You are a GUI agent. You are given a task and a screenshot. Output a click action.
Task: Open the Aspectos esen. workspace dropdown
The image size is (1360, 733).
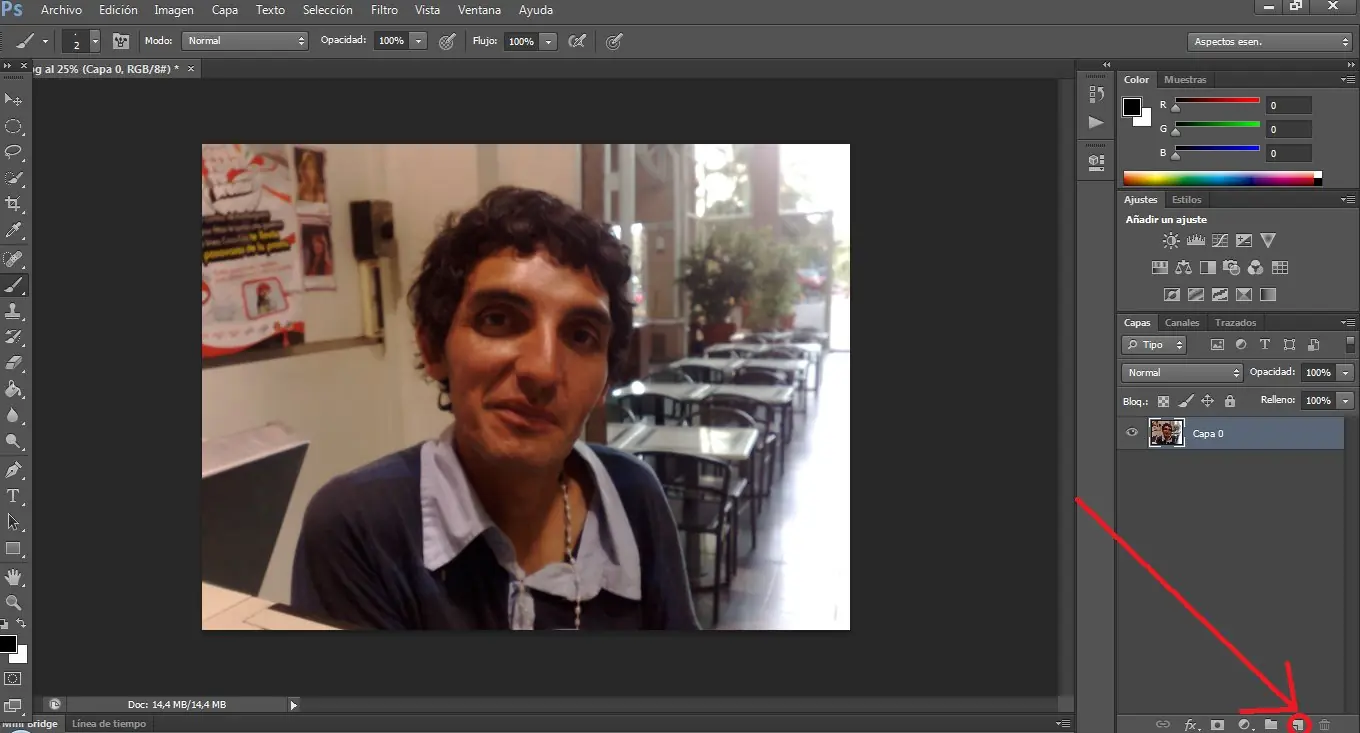1270,41
